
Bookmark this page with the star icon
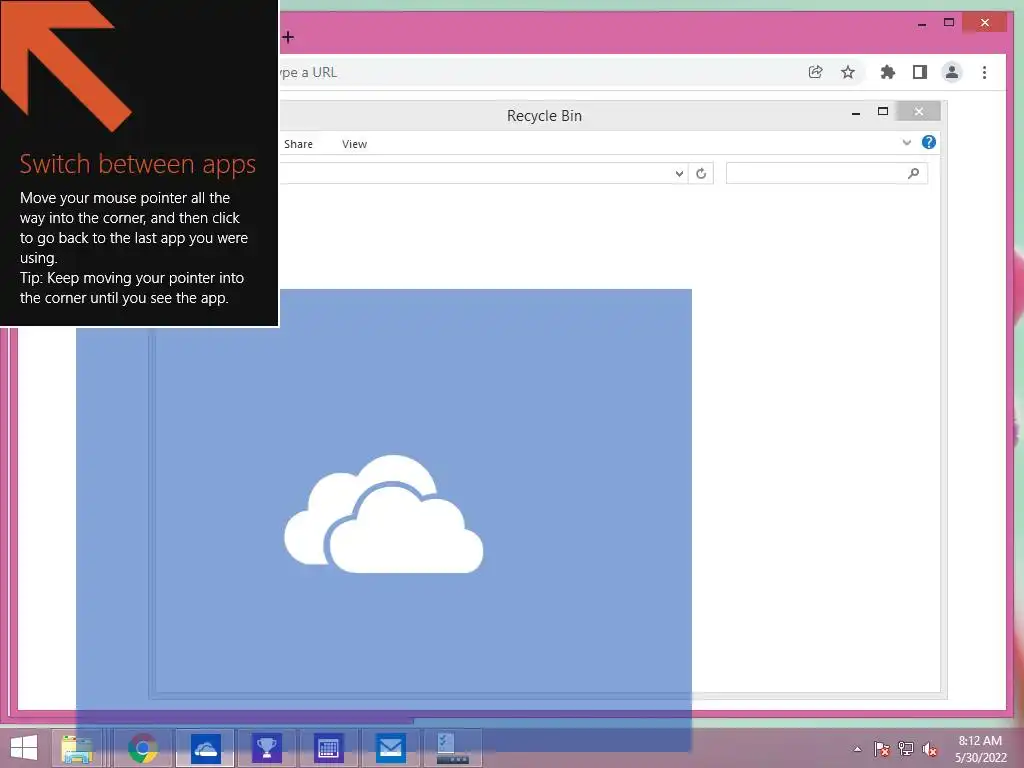point(848,72)
